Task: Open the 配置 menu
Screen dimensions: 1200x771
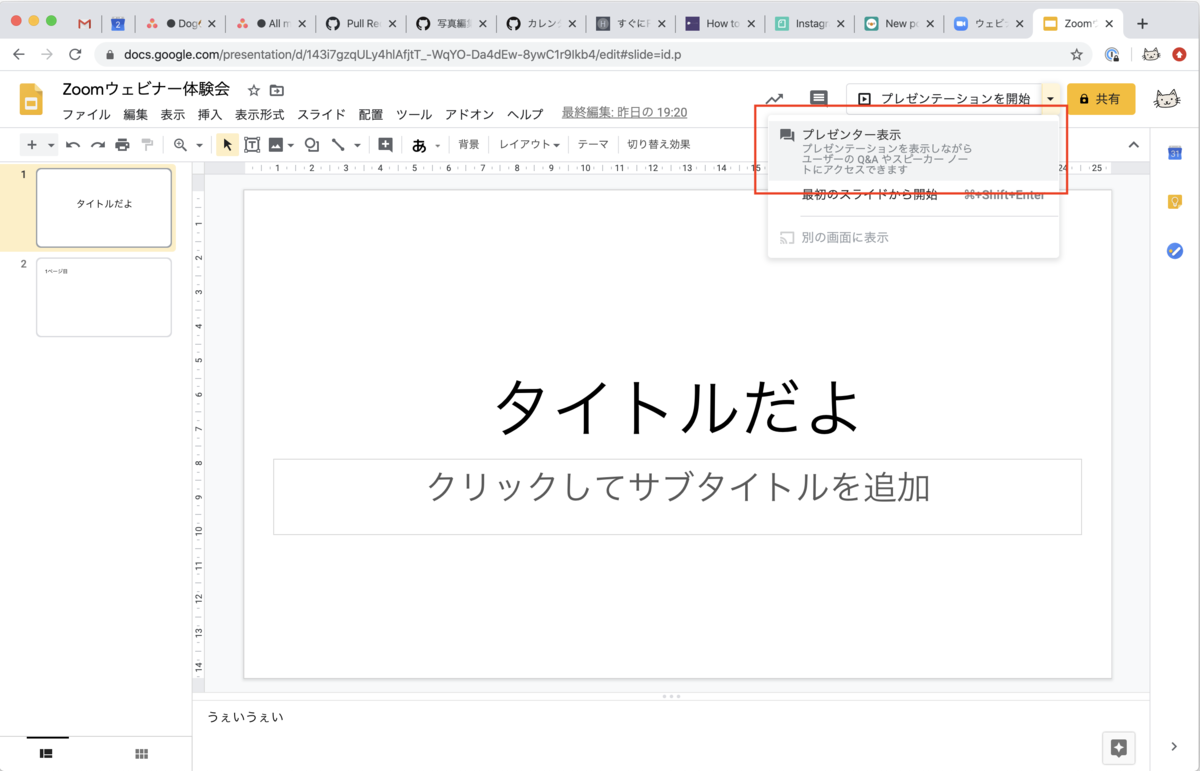Action: pos(371,114)
